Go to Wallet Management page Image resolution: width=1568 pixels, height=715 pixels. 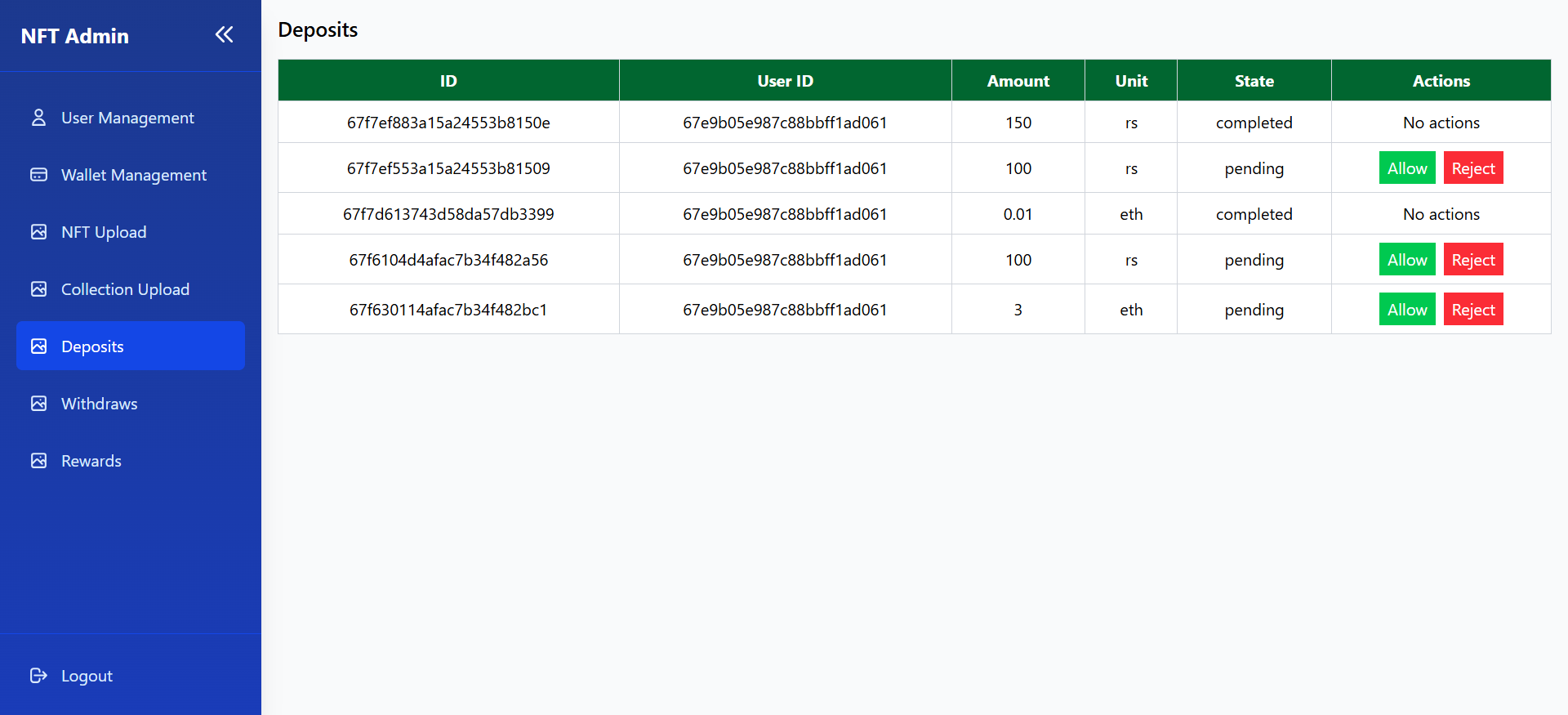point(133,175)
